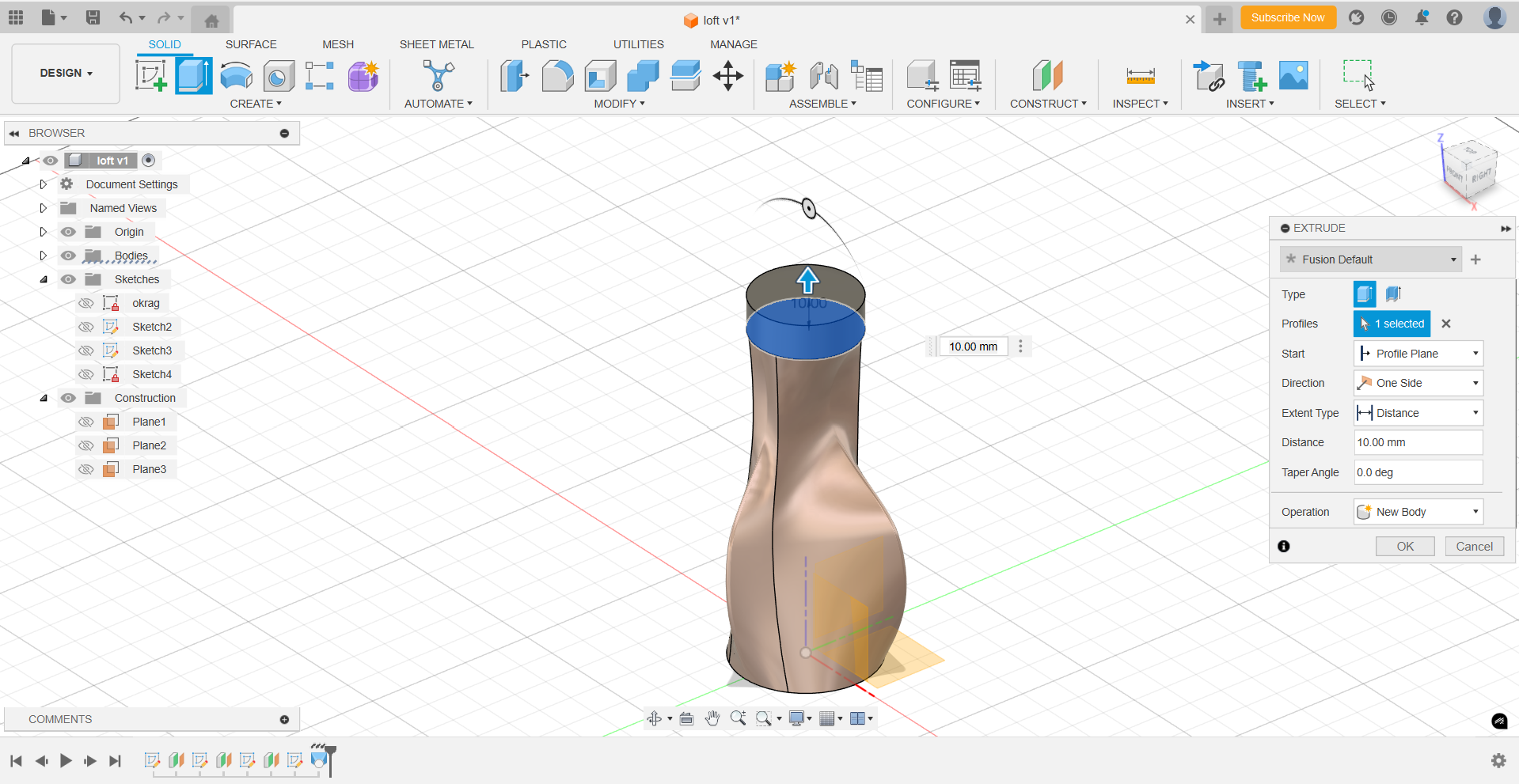The width and height of the screenshot is (1519, 784).
Task: Select the Fillet tool
Action: tap(557, 76)
